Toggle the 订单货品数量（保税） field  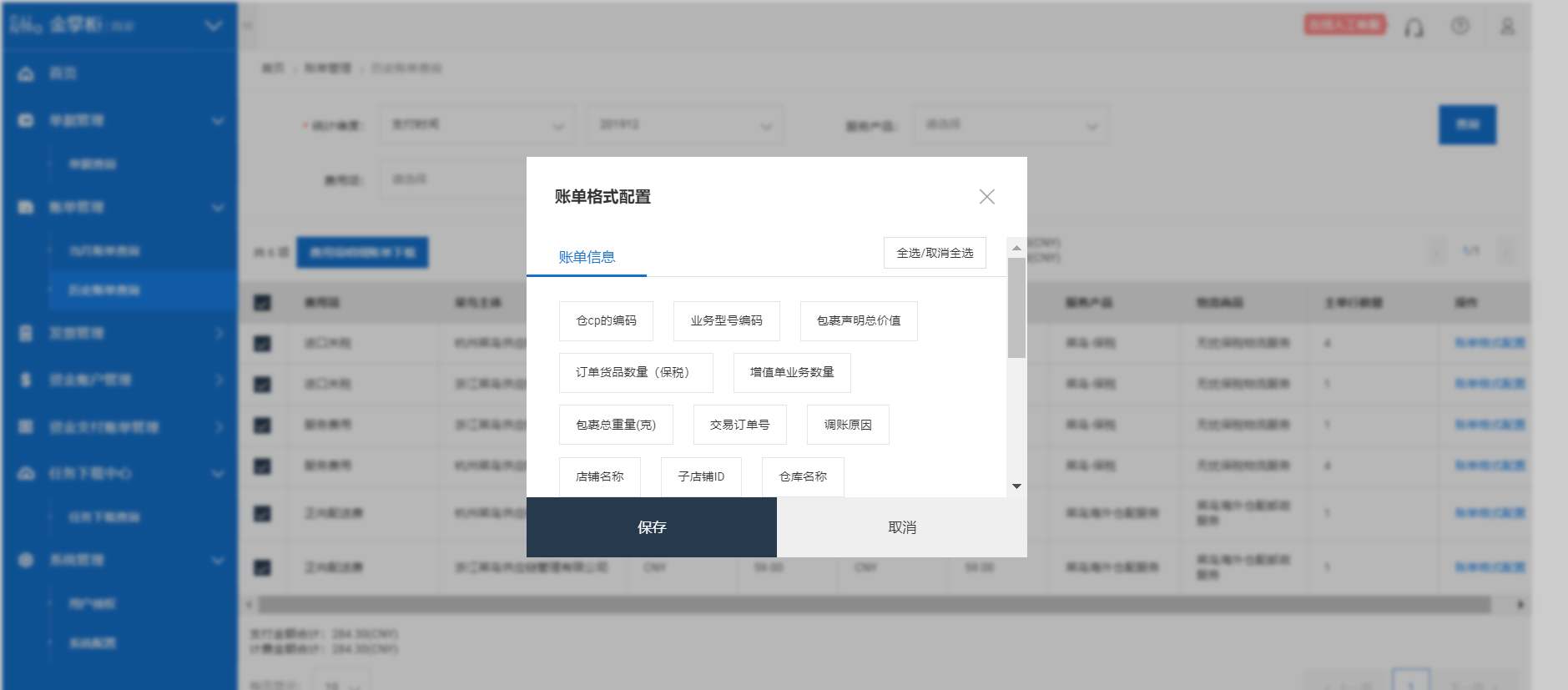click(636, 373)
